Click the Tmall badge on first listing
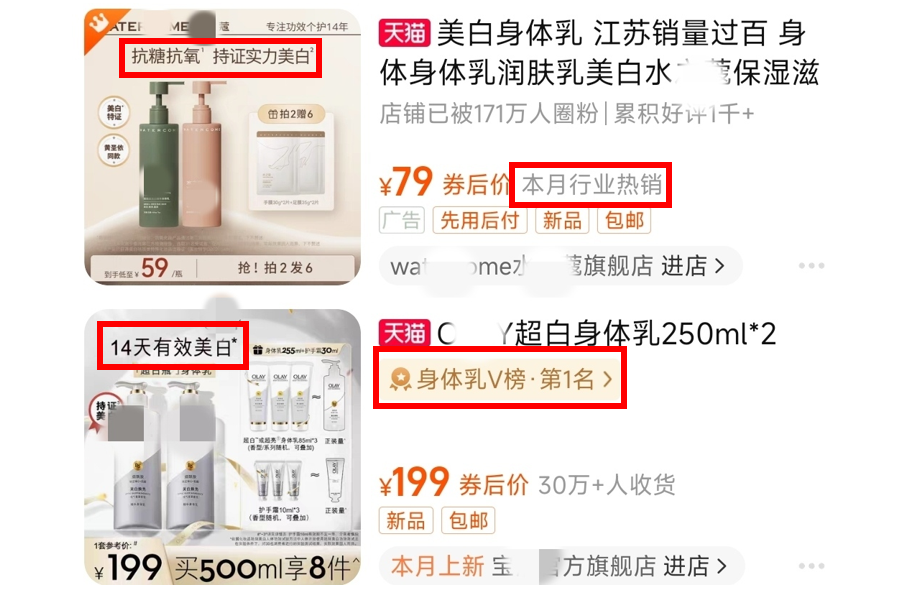This screenshot has width=907, height=596. point(405,32)
